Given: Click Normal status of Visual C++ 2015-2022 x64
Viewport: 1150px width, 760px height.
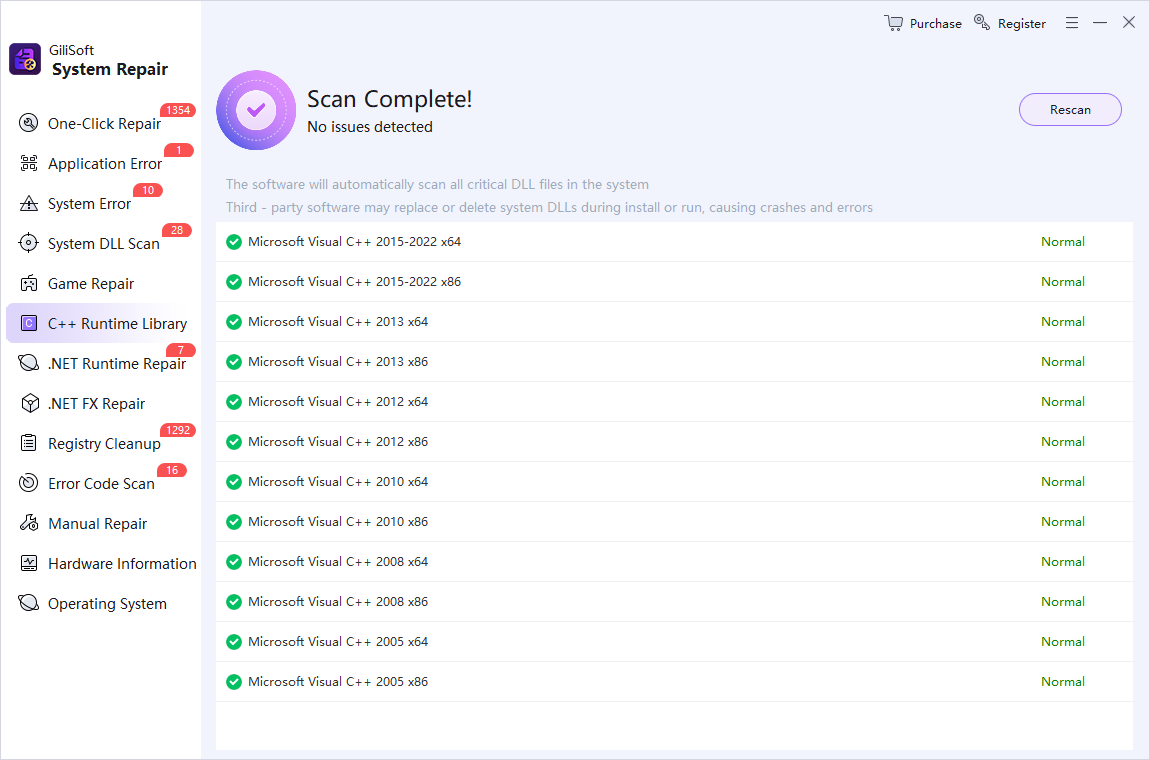Looking at the screenshot, I should pyautogui.click(x=1063, y=241).
